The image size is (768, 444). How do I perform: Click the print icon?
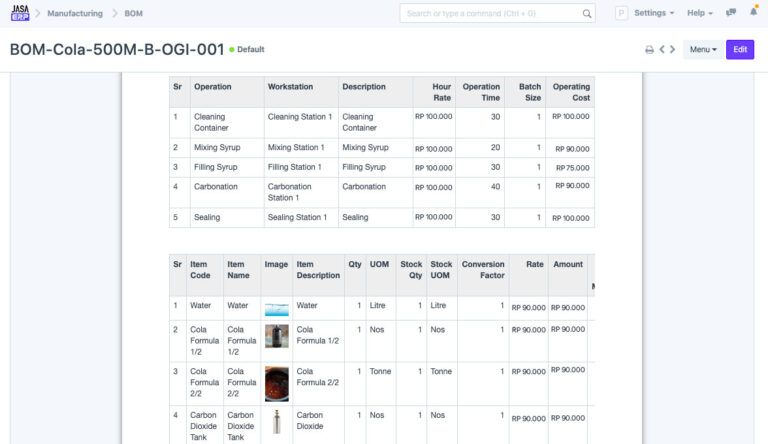pyautogui.click(x=649, y=49)
